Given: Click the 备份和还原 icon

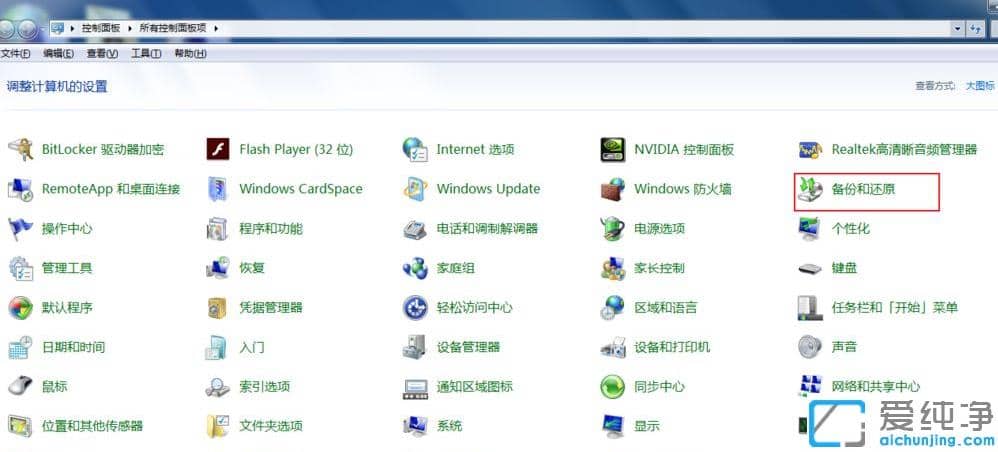Looking at the screenshot, I should pyautogui.click(x=810, y=189).
